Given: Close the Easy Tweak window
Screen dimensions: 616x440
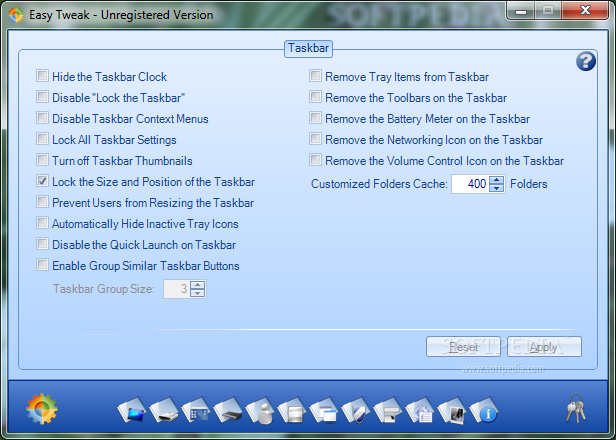Looking at the screenshot, I should point(585,10).
